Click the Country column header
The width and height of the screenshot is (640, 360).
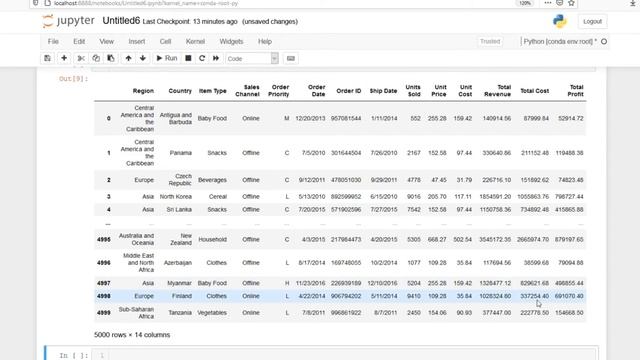point(180,91)
